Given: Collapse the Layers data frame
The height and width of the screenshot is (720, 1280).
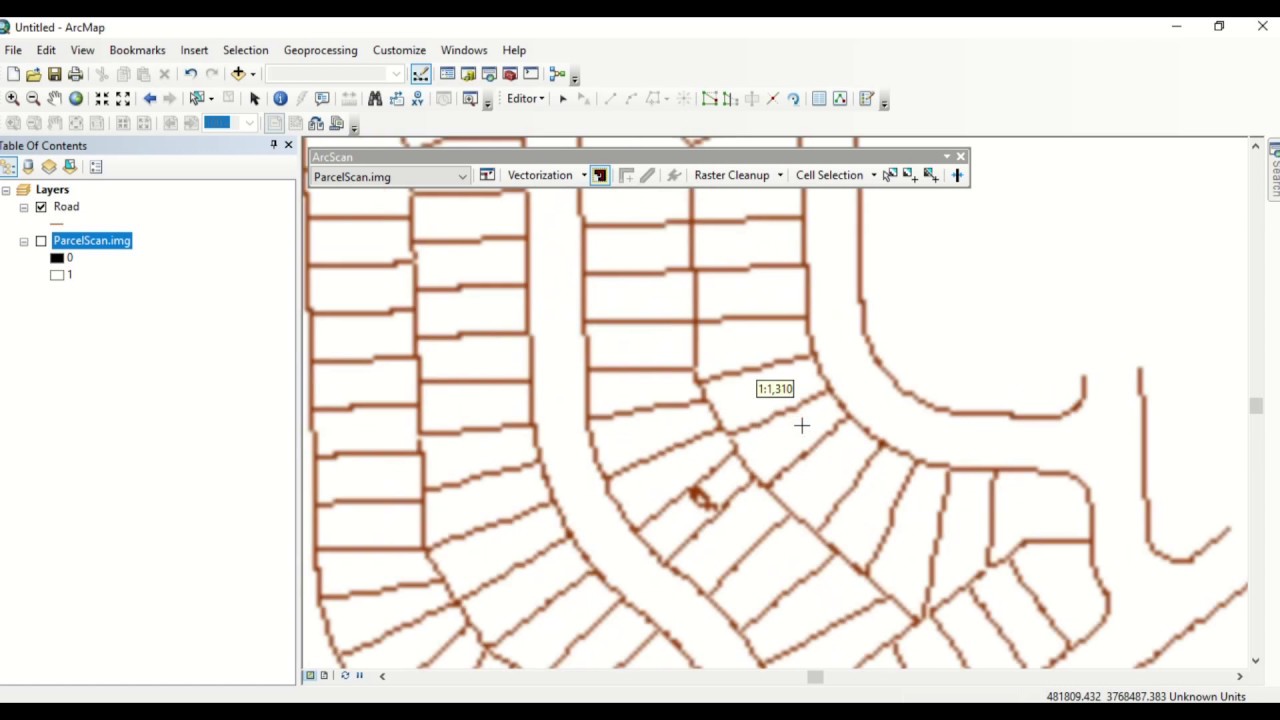Looking at the screenshot, I should pyautogui.click(x=6, y=190).
